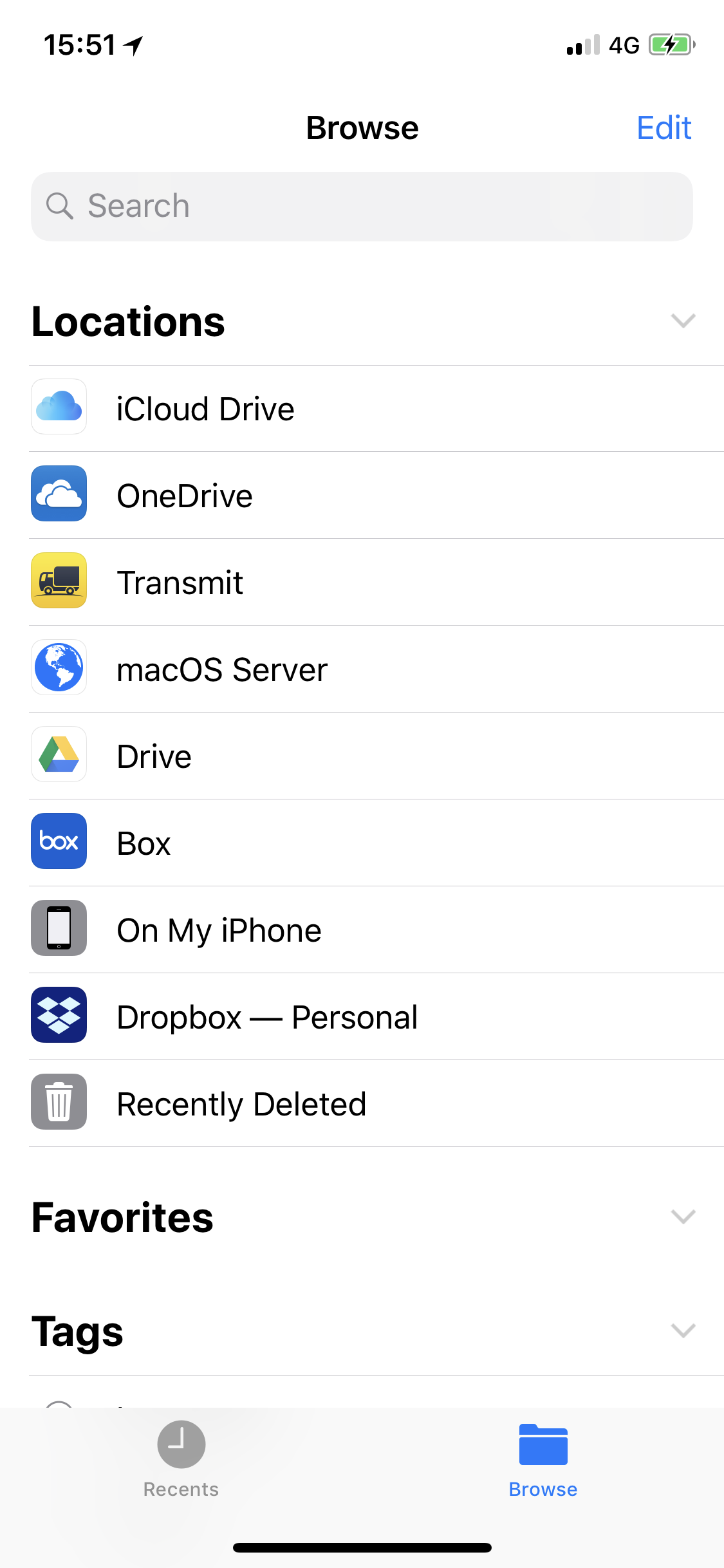Tap the iCloud Drive cloud icon
The height and width of the screenshot is (1568, 724).
click(59, 407)
